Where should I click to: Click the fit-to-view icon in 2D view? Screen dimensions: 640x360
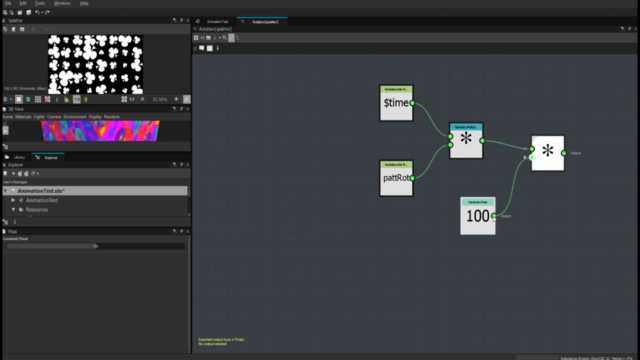coord(124,99)
